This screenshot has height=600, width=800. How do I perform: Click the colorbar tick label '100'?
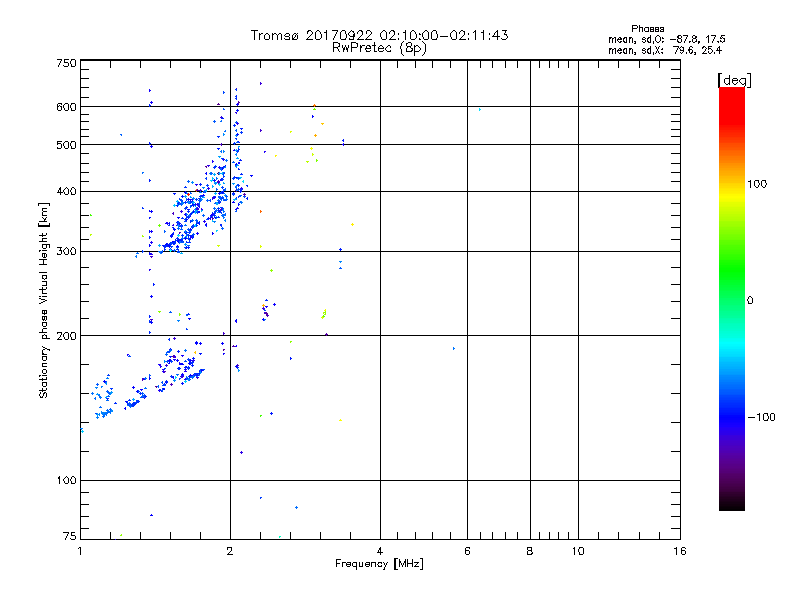pyautogui.click(x=757, y=184)
